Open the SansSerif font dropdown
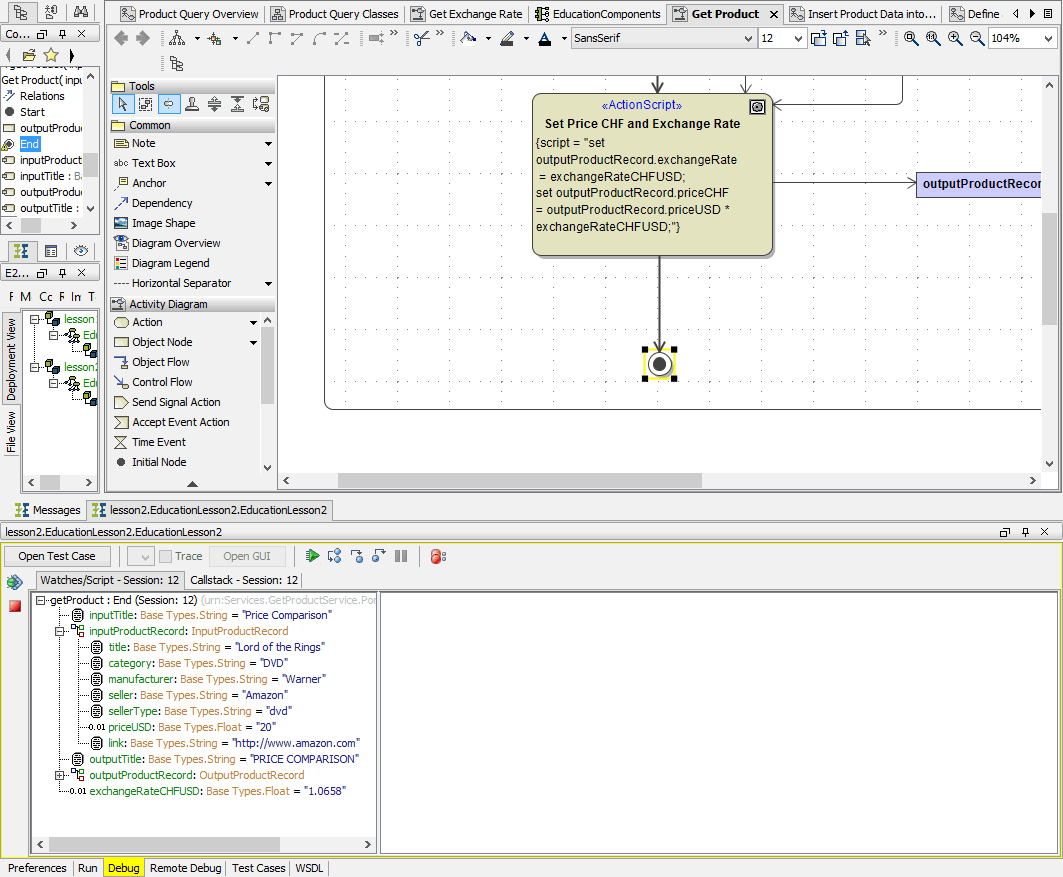1063x877 pixels. pos(748,38)
